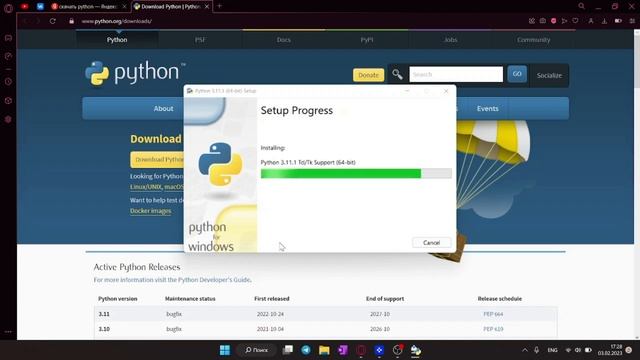Image resolution: width=640 pixels, height=360 pixels.
Task: Select the Python top navigation tab
Action: (x=117, y=40)
